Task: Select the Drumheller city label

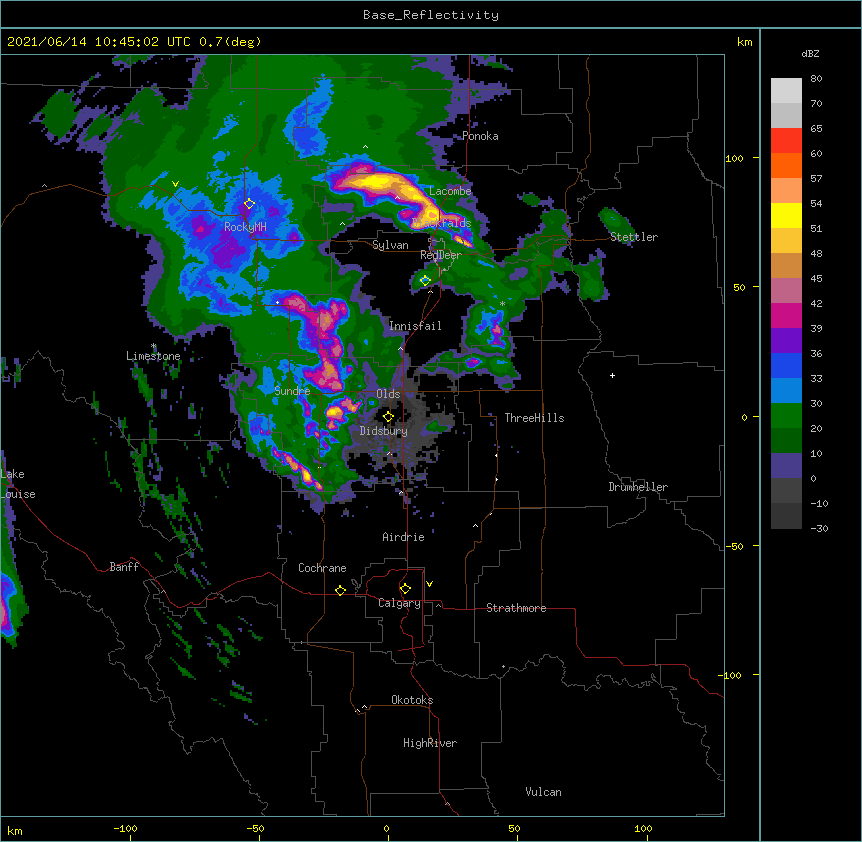Action: coord(638,487)
